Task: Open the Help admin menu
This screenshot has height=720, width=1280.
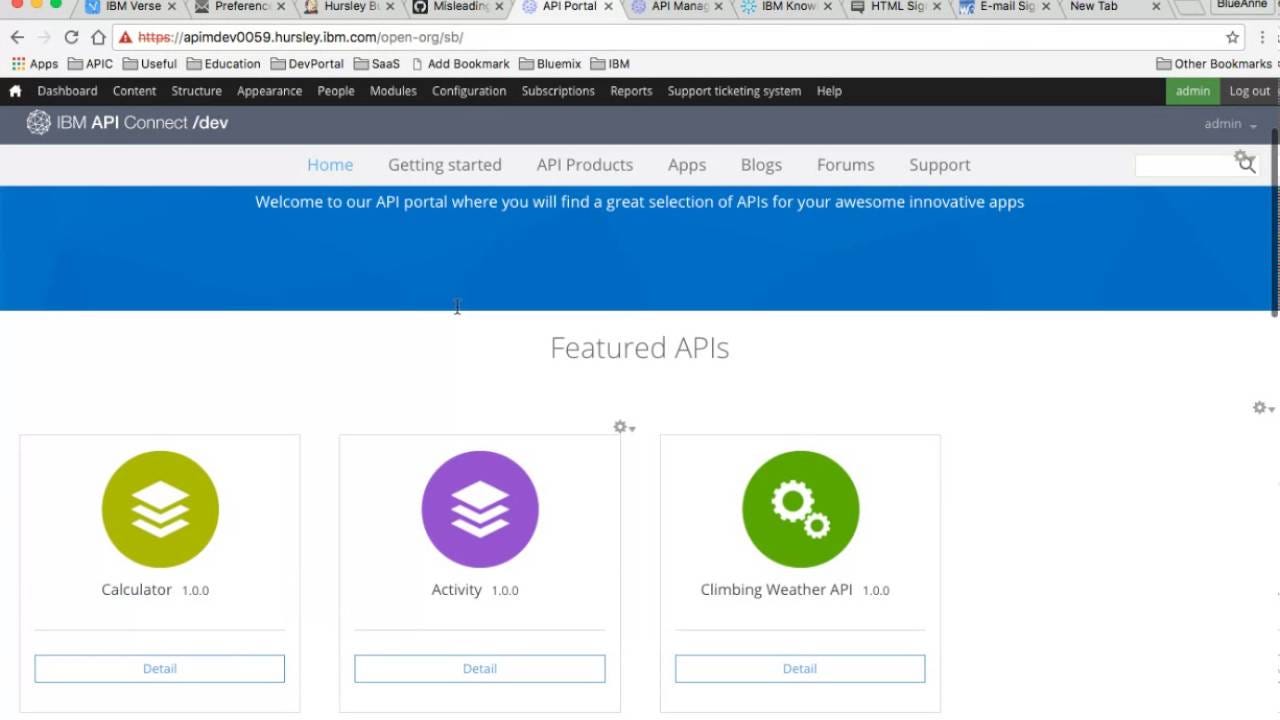Action: (829, 91)
